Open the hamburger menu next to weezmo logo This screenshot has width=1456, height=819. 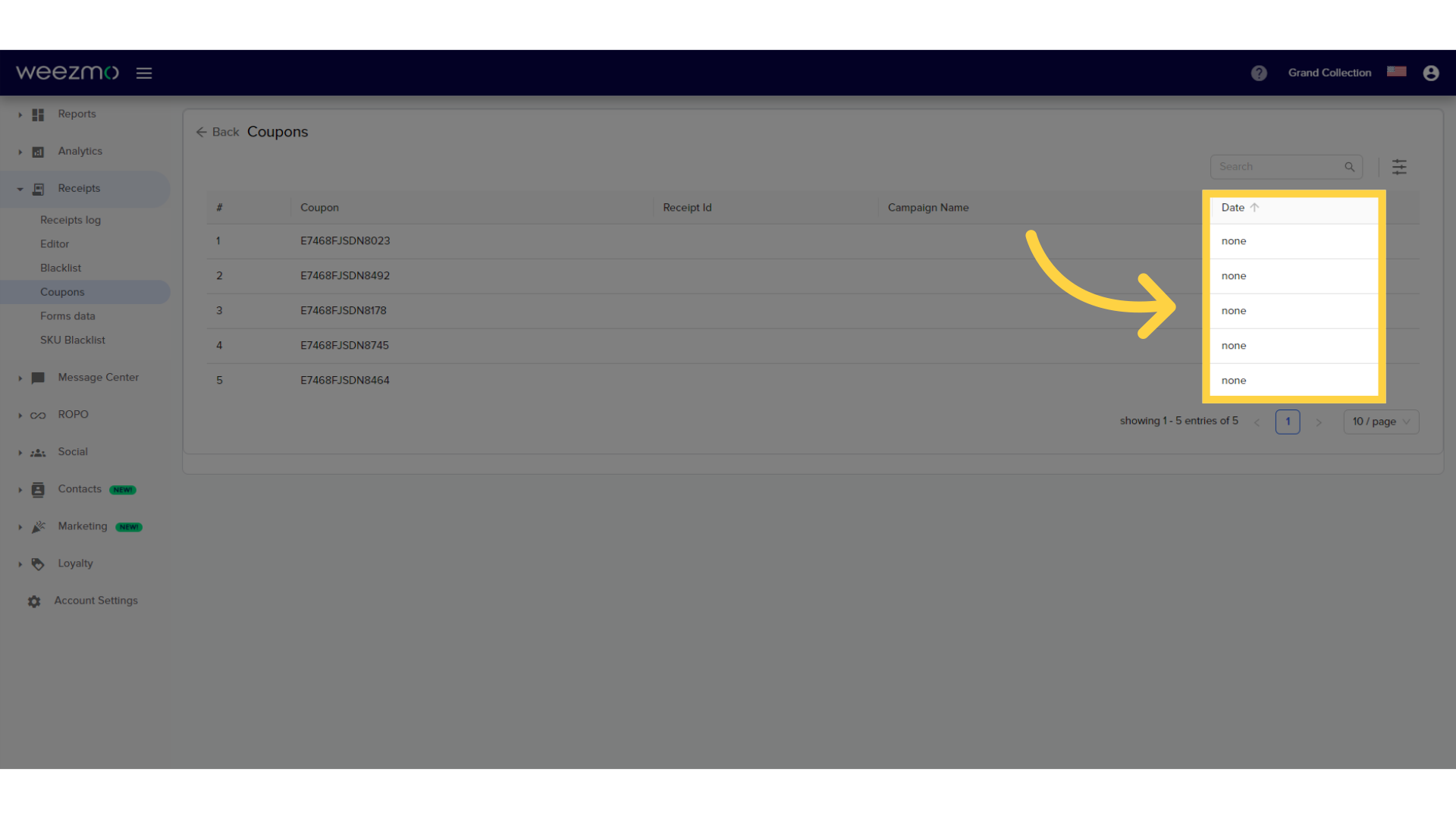pos(144,73)
